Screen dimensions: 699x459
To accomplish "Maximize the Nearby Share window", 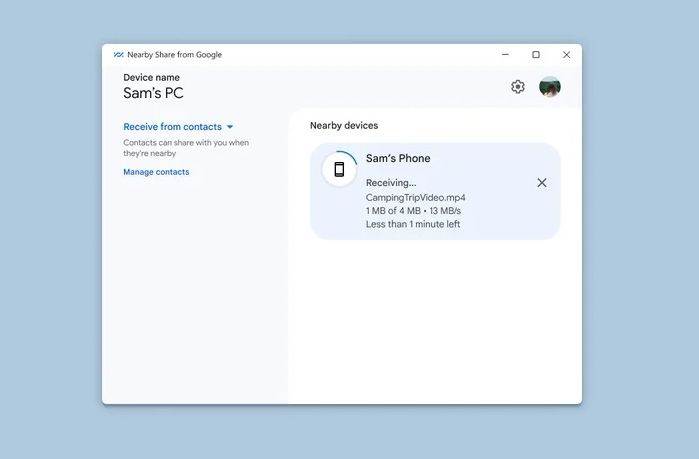I will click(x=536, y=55).
